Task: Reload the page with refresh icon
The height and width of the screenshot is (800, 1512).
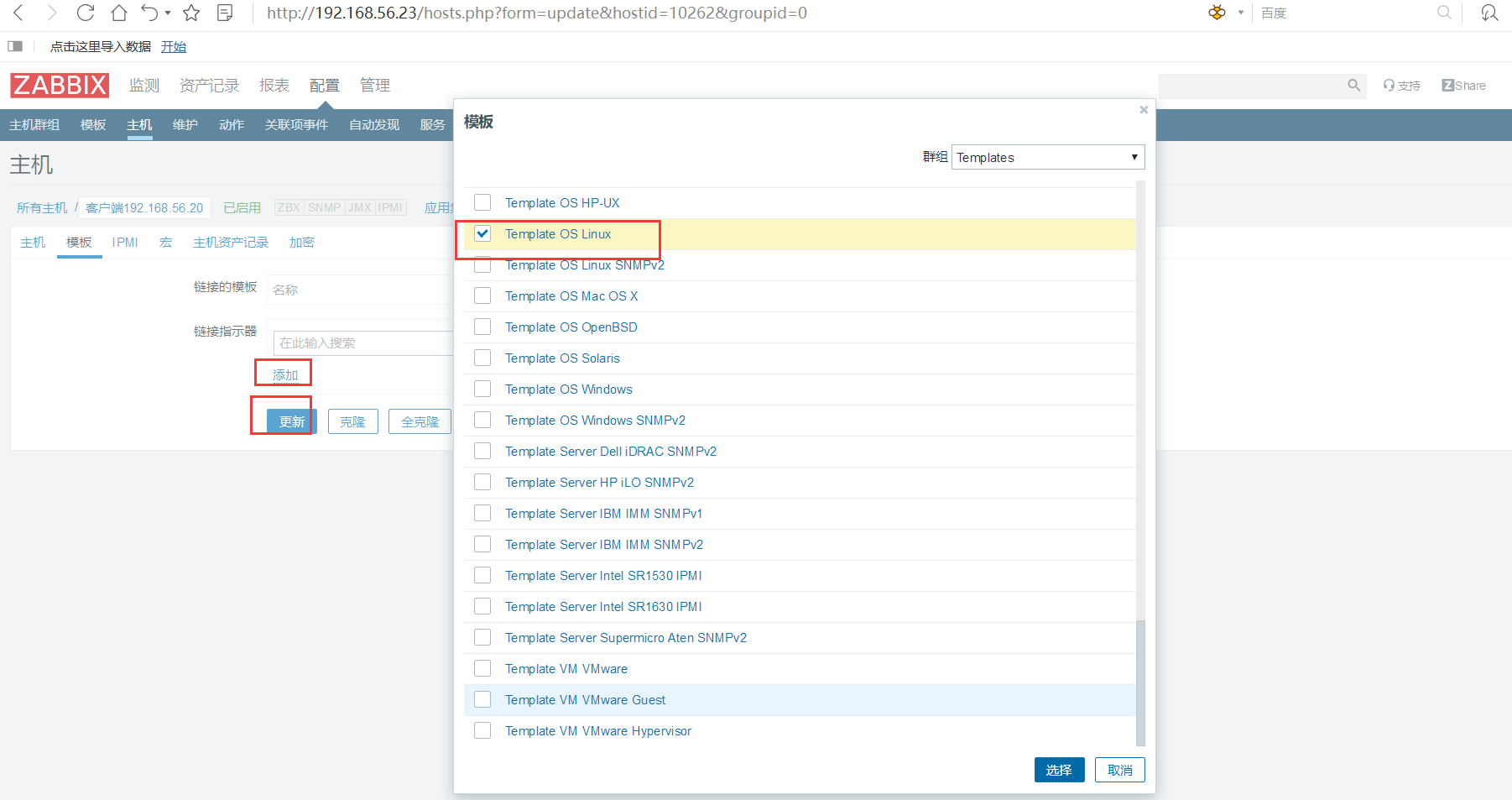Action: tap(86, 13)
